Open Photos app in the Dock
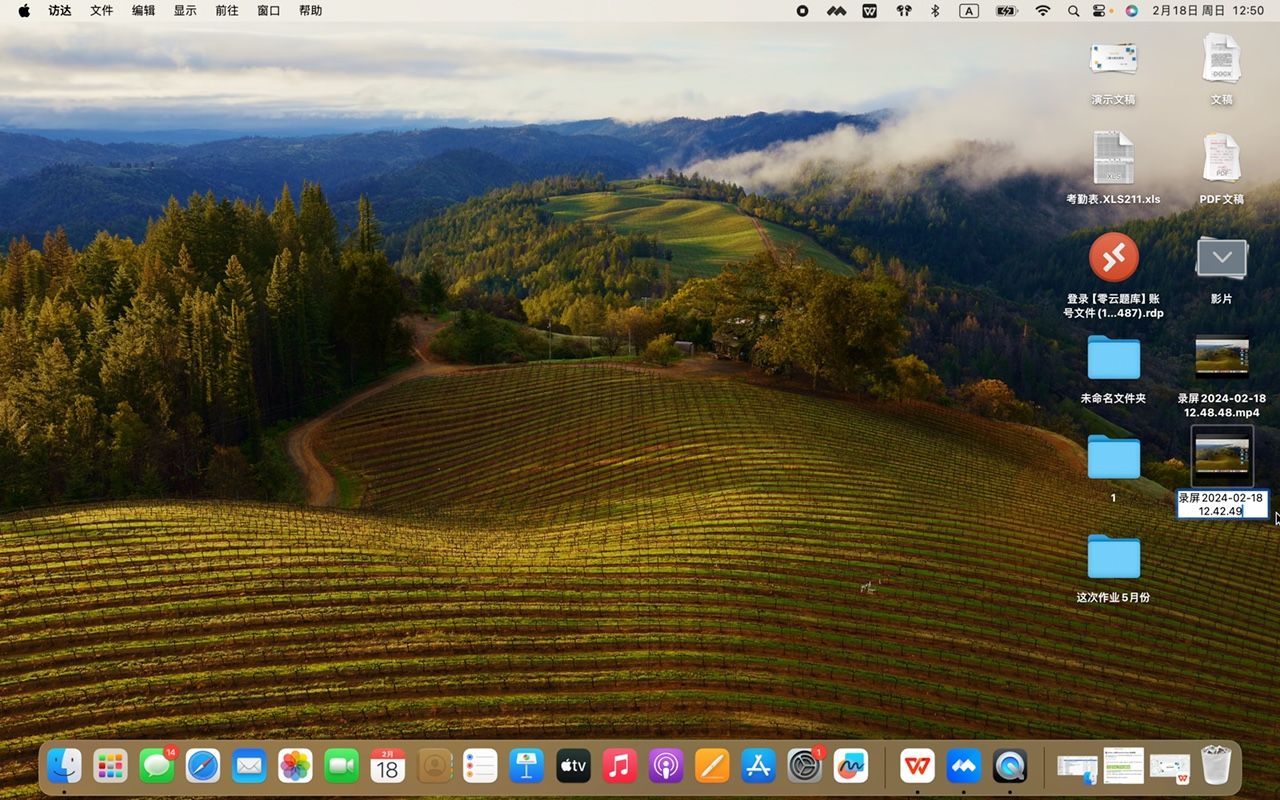This screenshot has width=1280, height=800. point(295,766)
